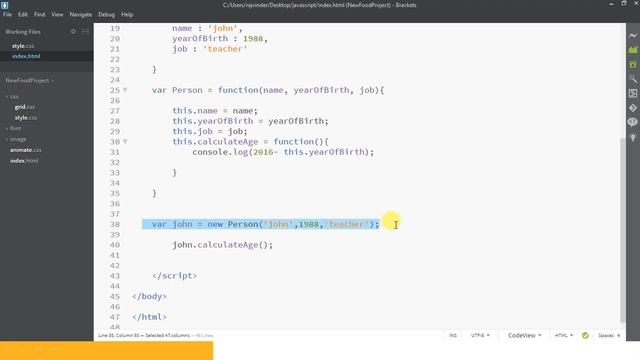The height and width of the screenshot is (360, 640).
Task: Open the Git diamond icon in right toolbar
Action: pos(633,108)
